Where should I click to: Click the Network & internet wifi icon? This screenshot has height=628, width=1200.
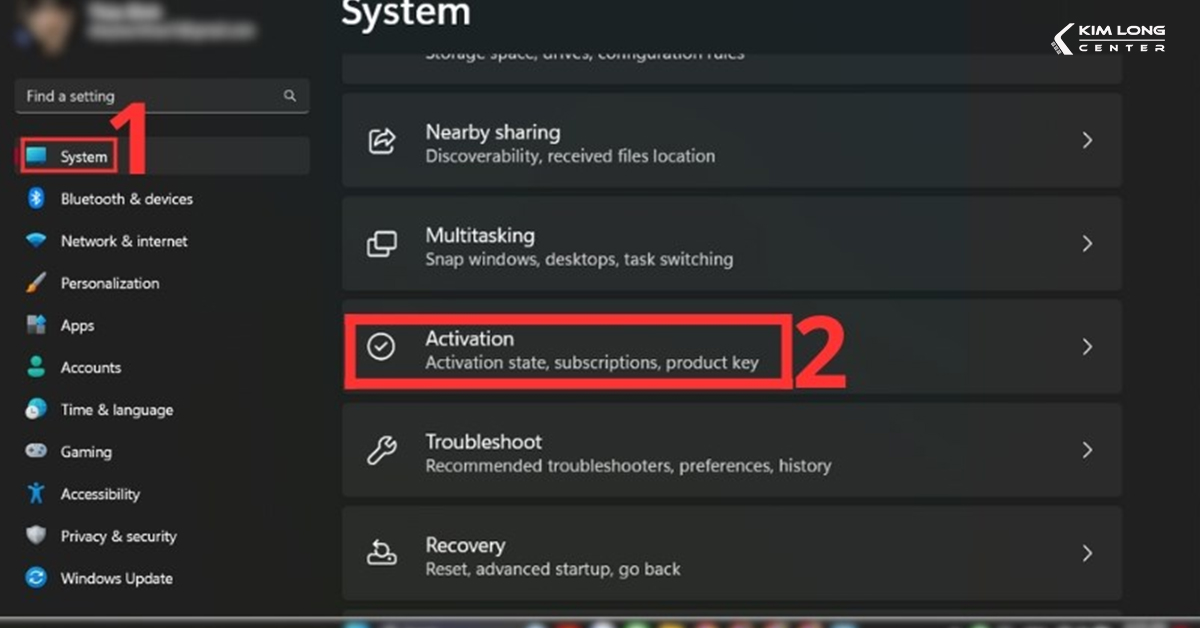pos(36,241)
